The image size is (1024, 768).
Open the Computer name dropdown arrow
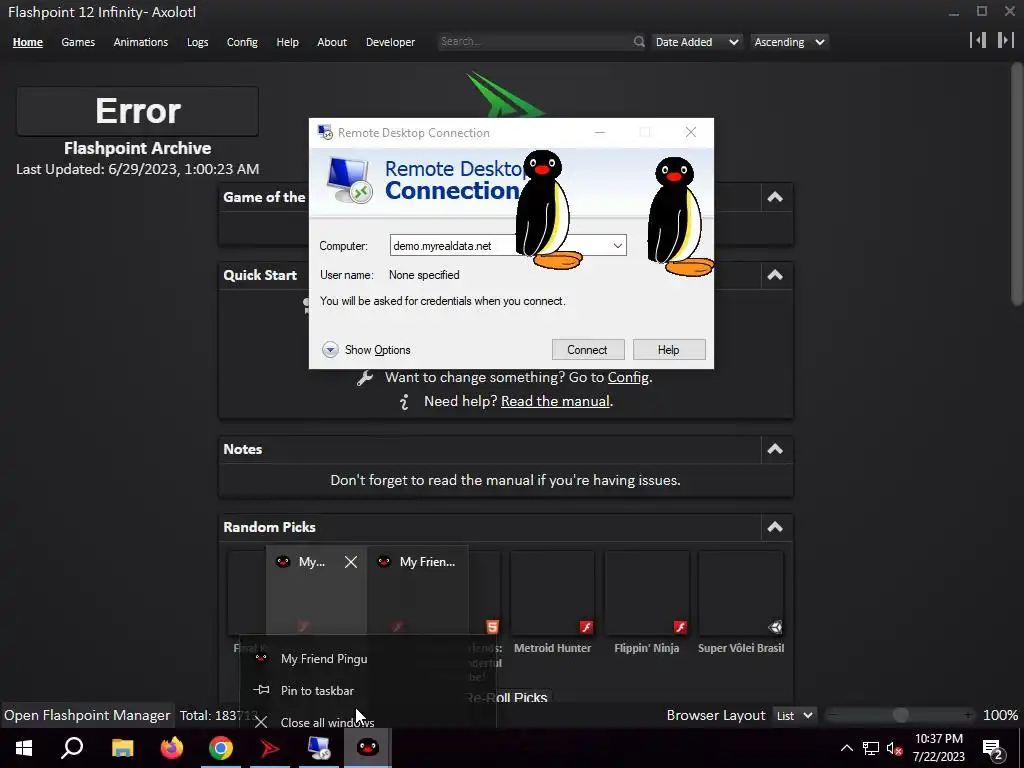click(617, 246)
